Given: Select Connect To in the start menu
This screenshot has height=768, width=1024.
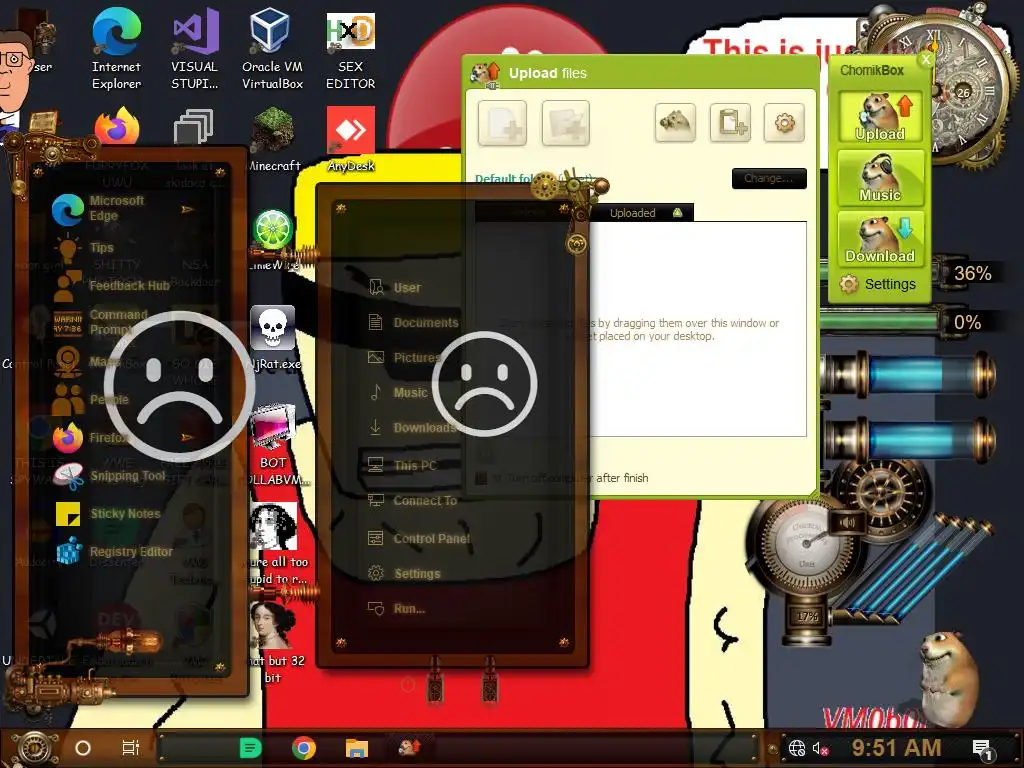Looking at the screenshot, I should (x=413, y=501).
